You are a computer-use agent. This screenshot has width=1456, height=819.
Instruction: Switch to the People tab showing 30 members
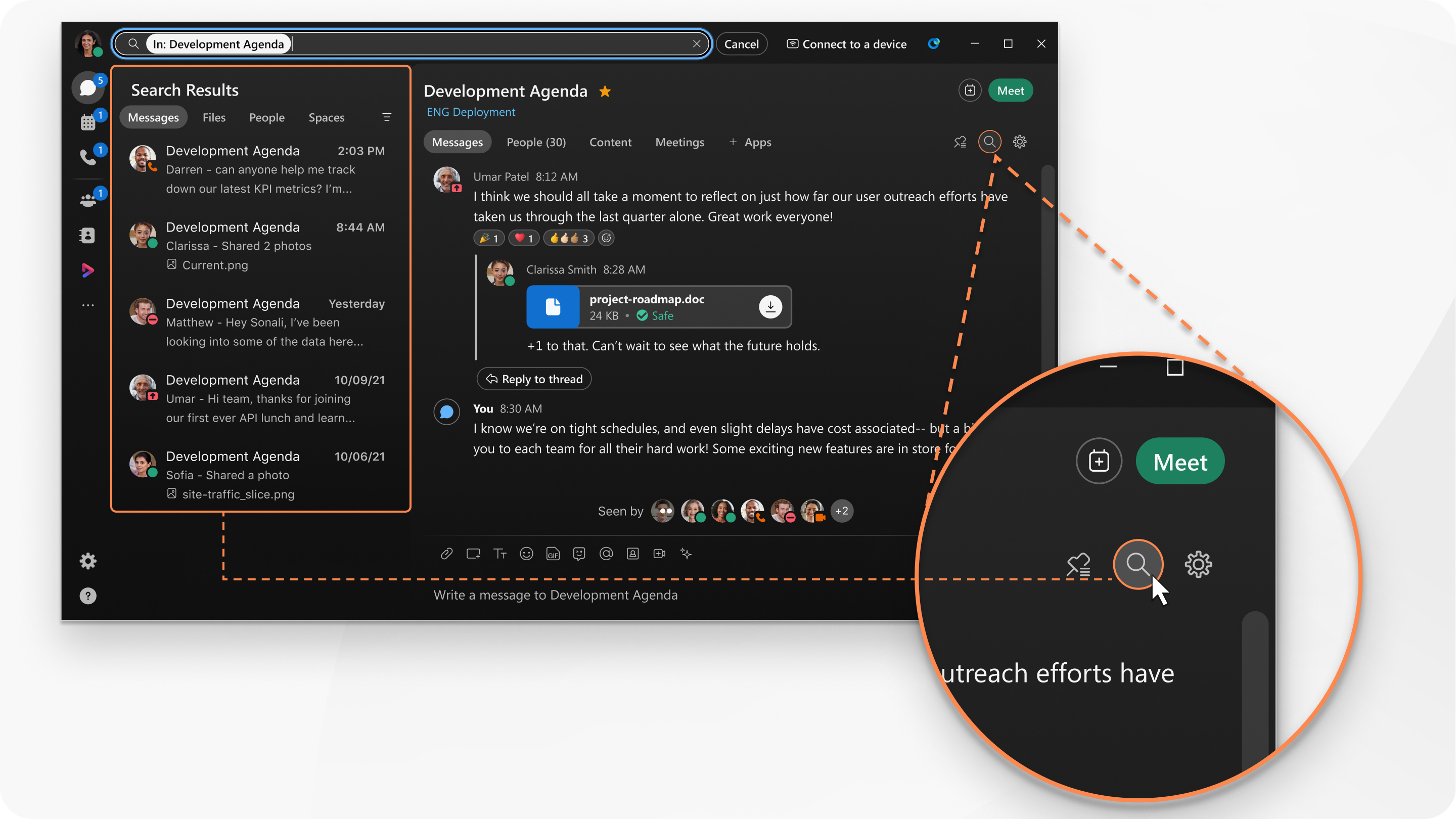pos(536,141)
